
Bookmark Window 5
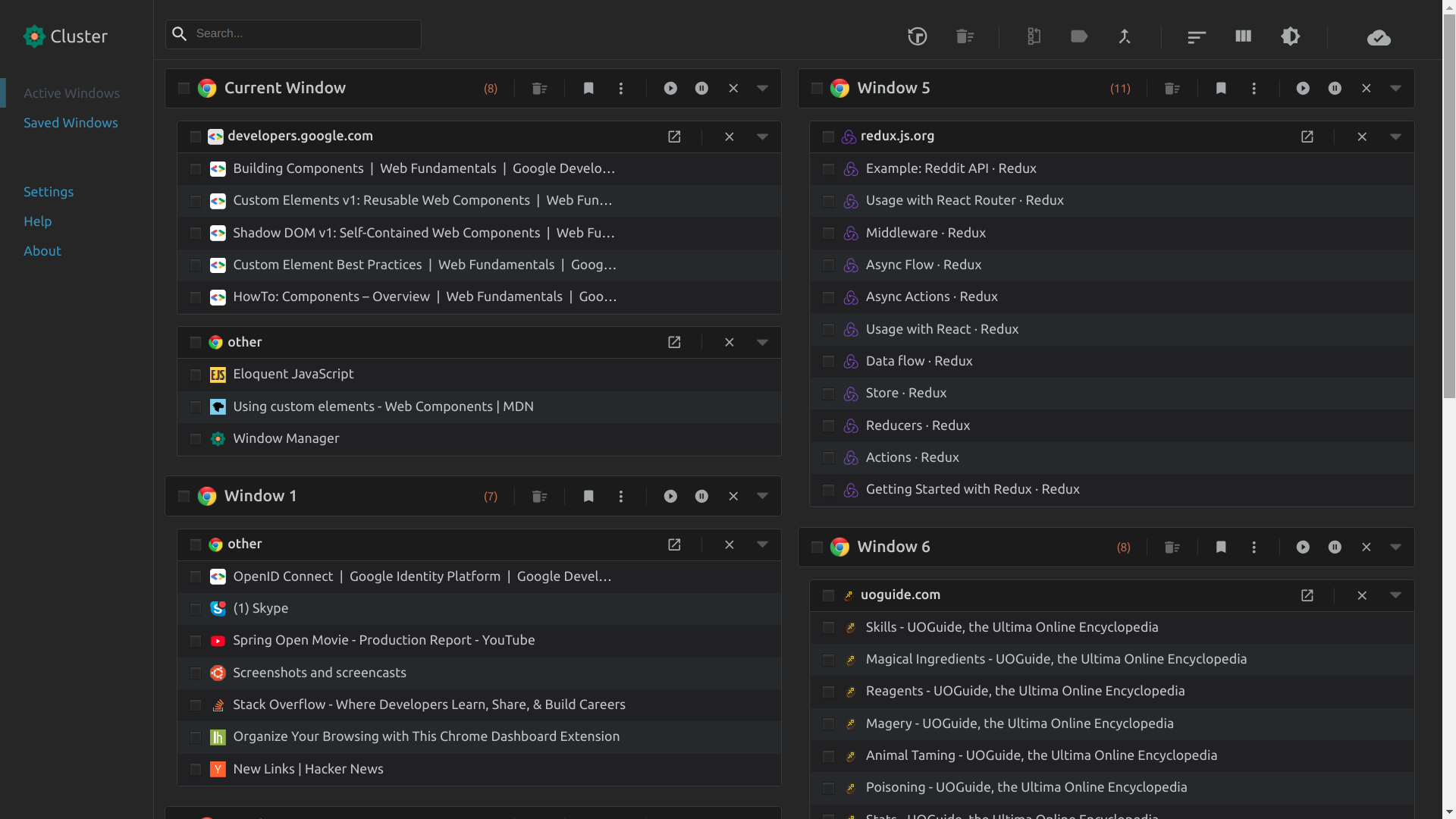(x=1221, y=89)
